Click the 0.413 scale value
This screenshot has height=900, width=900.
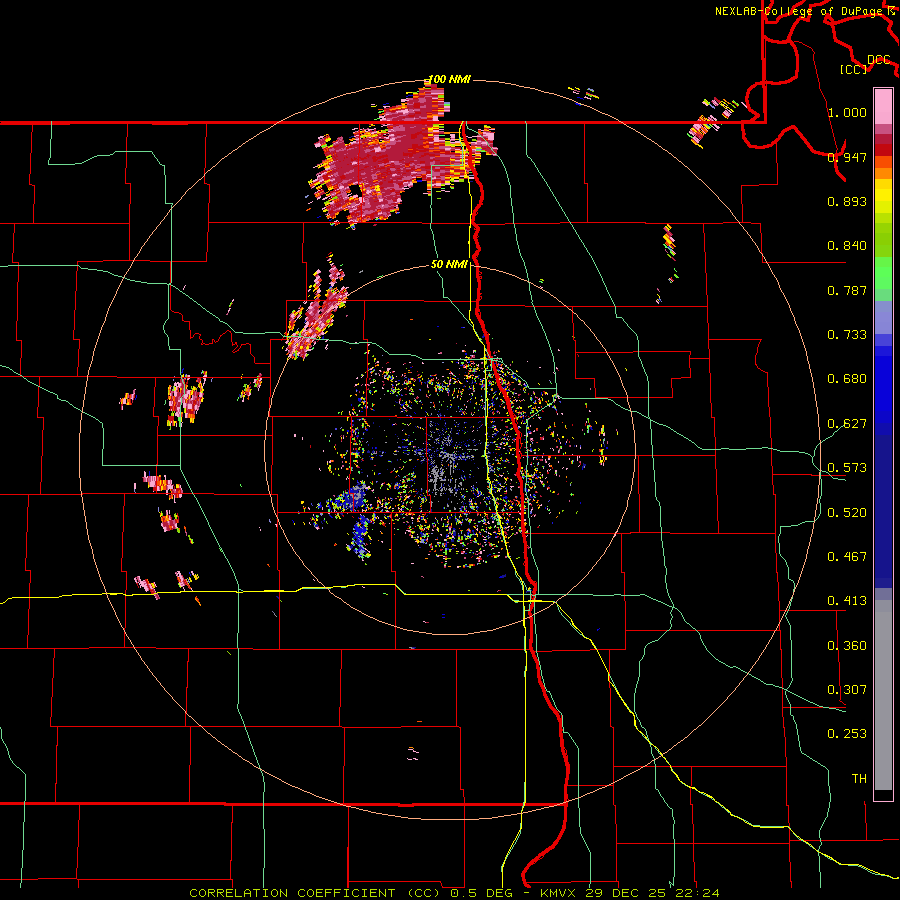coord(847,601)
